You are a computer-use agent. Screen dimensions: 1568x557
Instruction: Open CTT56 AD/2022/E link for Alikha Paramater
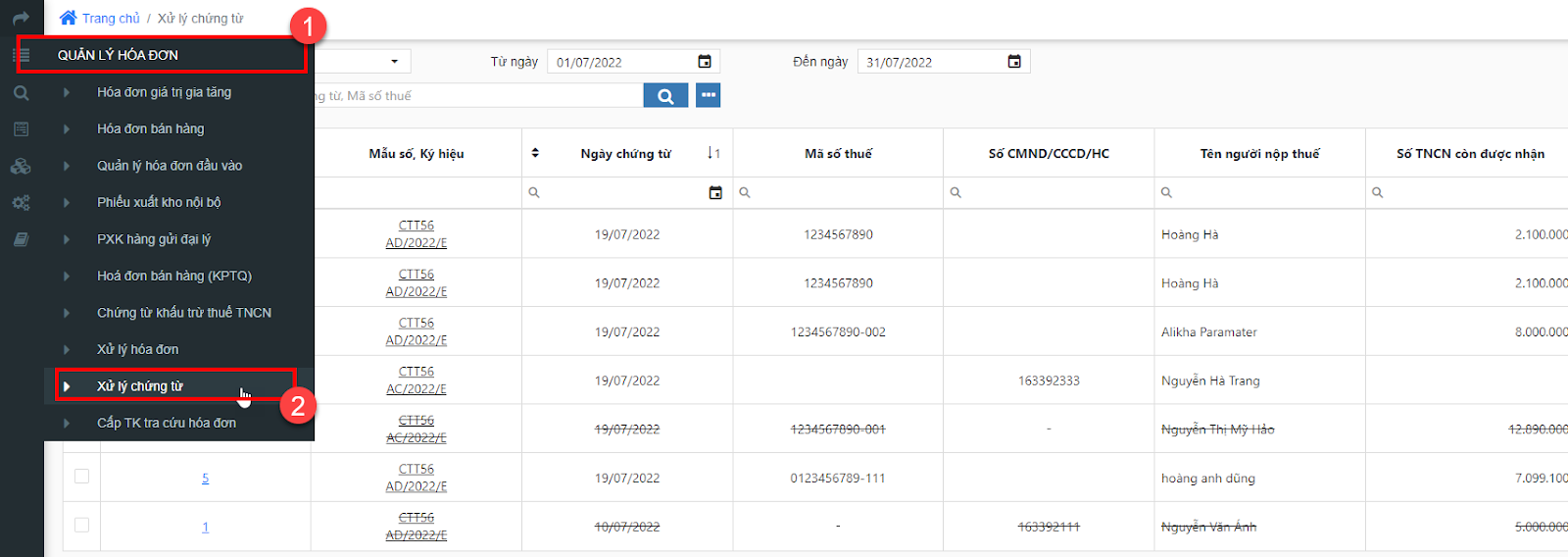416,331
